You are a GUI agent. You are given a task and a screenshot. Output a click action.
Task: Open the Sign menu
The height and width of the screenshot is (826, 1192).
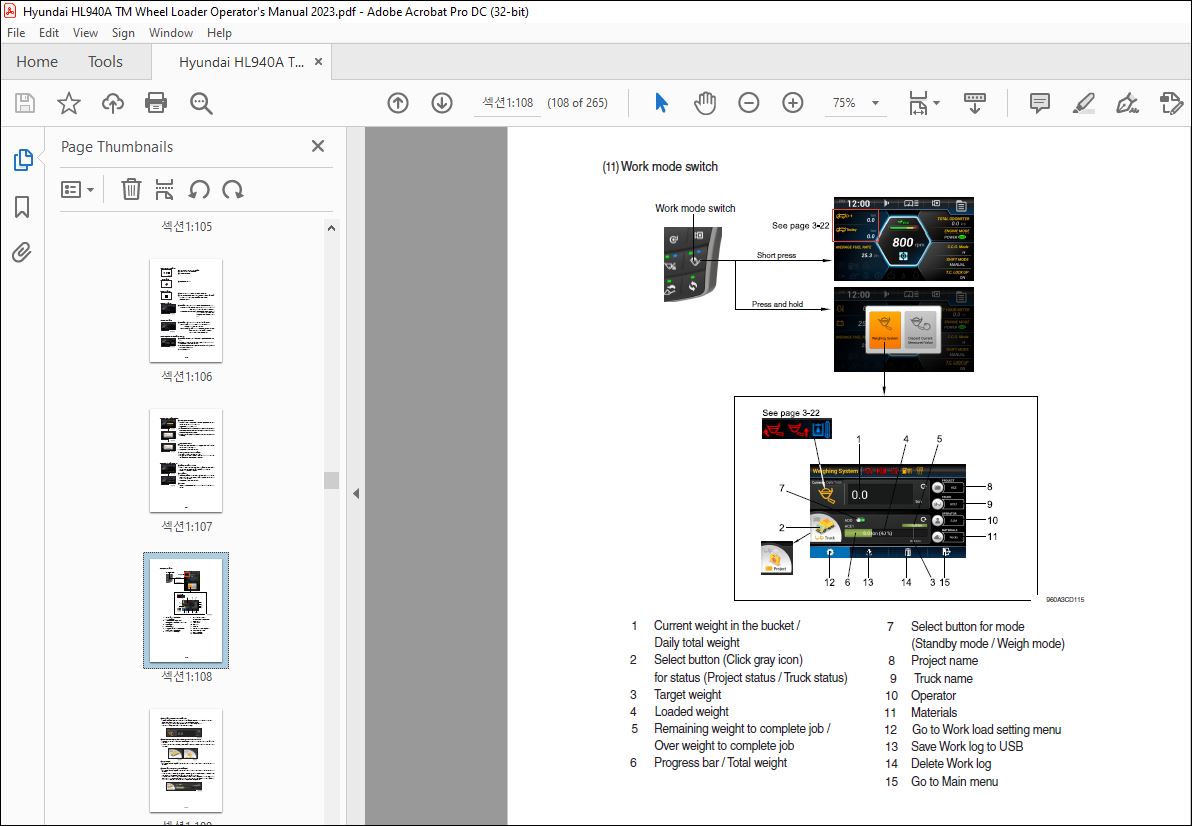point(123,33)
